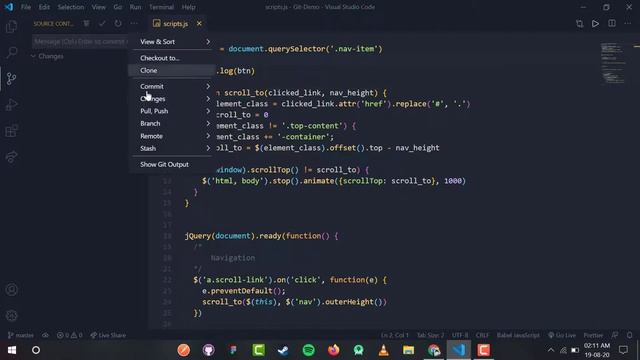Click the errors and warnings indicator

click(70, 335)
